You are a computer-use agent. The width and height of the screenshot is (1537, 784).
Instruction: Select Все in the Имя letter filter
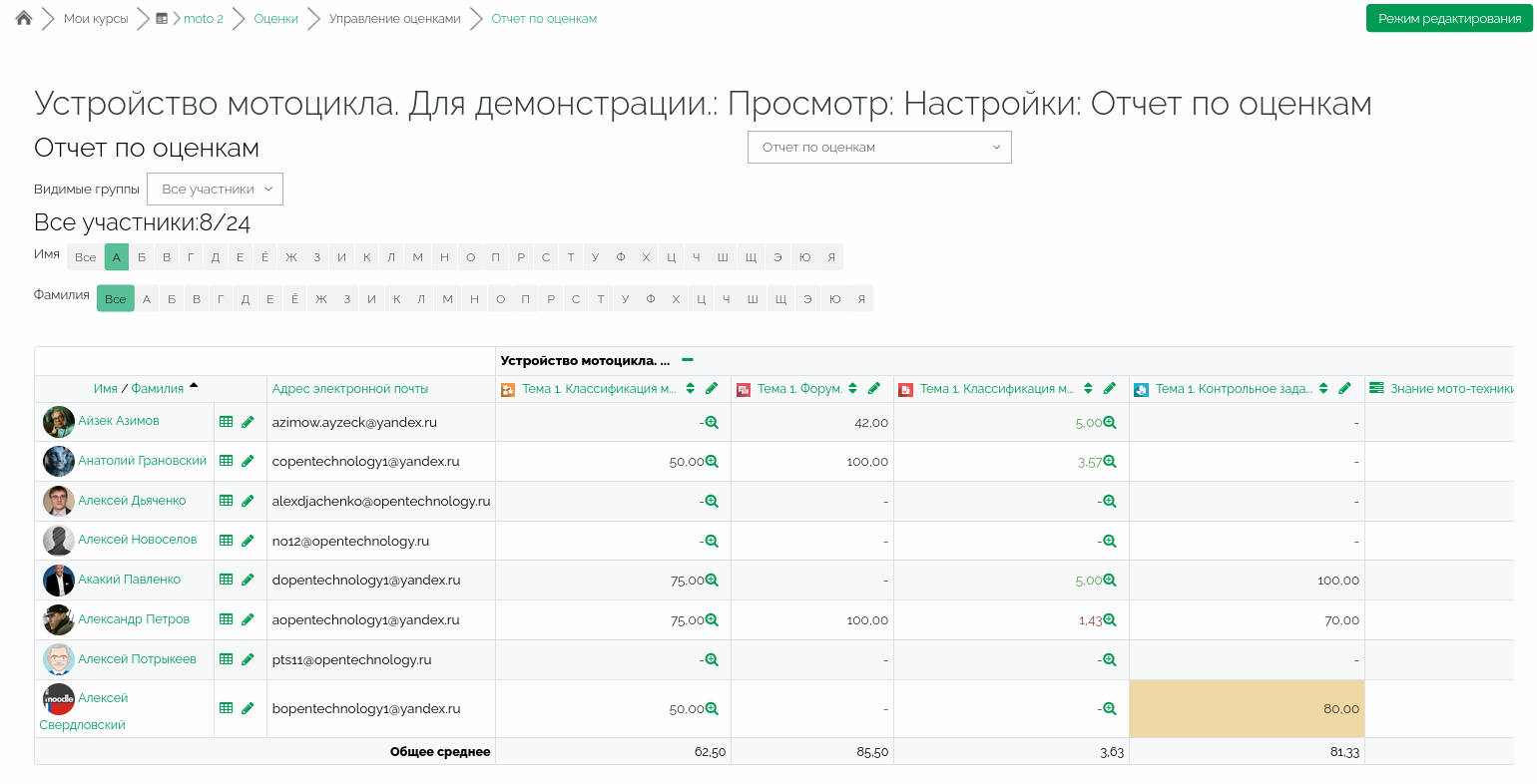tap(86, 257)
